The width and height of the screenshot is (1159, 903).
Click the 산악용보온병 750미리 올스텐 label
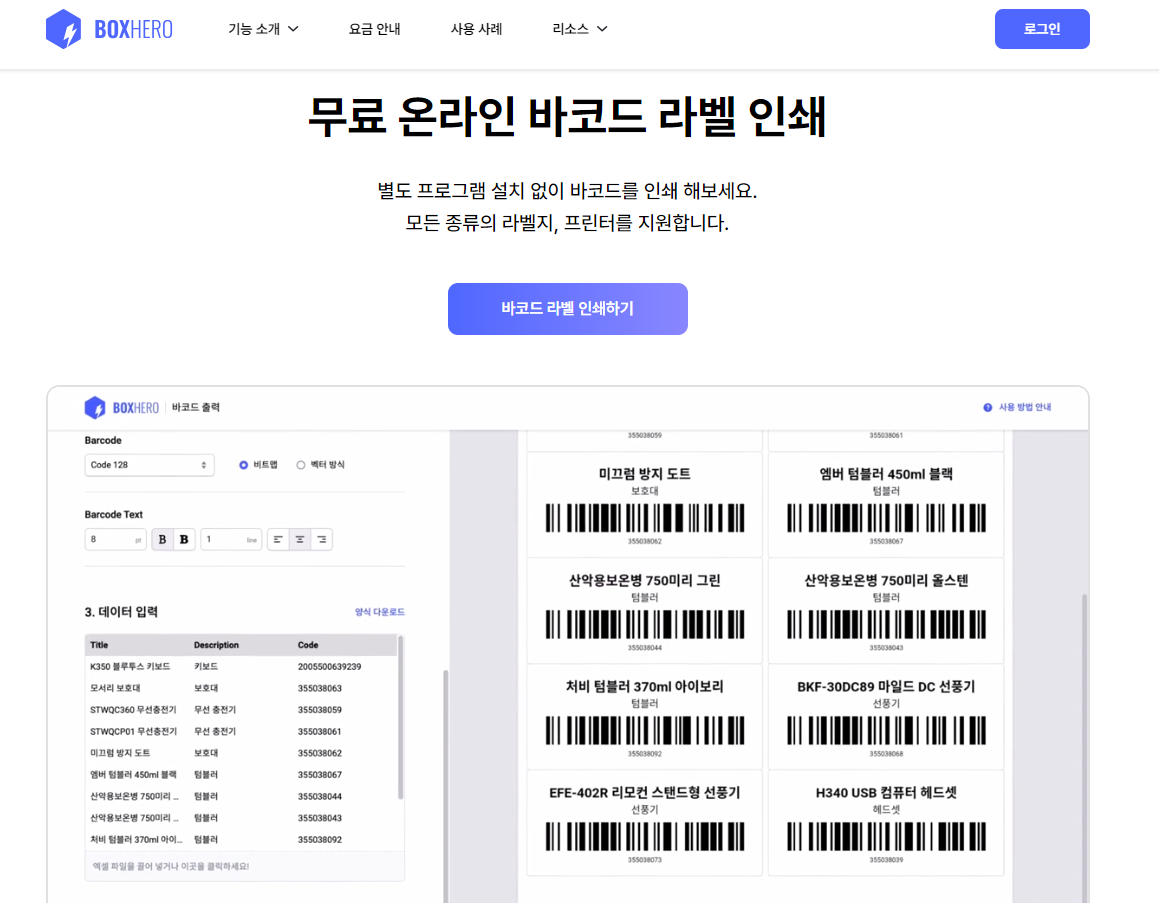pos(886,611)
